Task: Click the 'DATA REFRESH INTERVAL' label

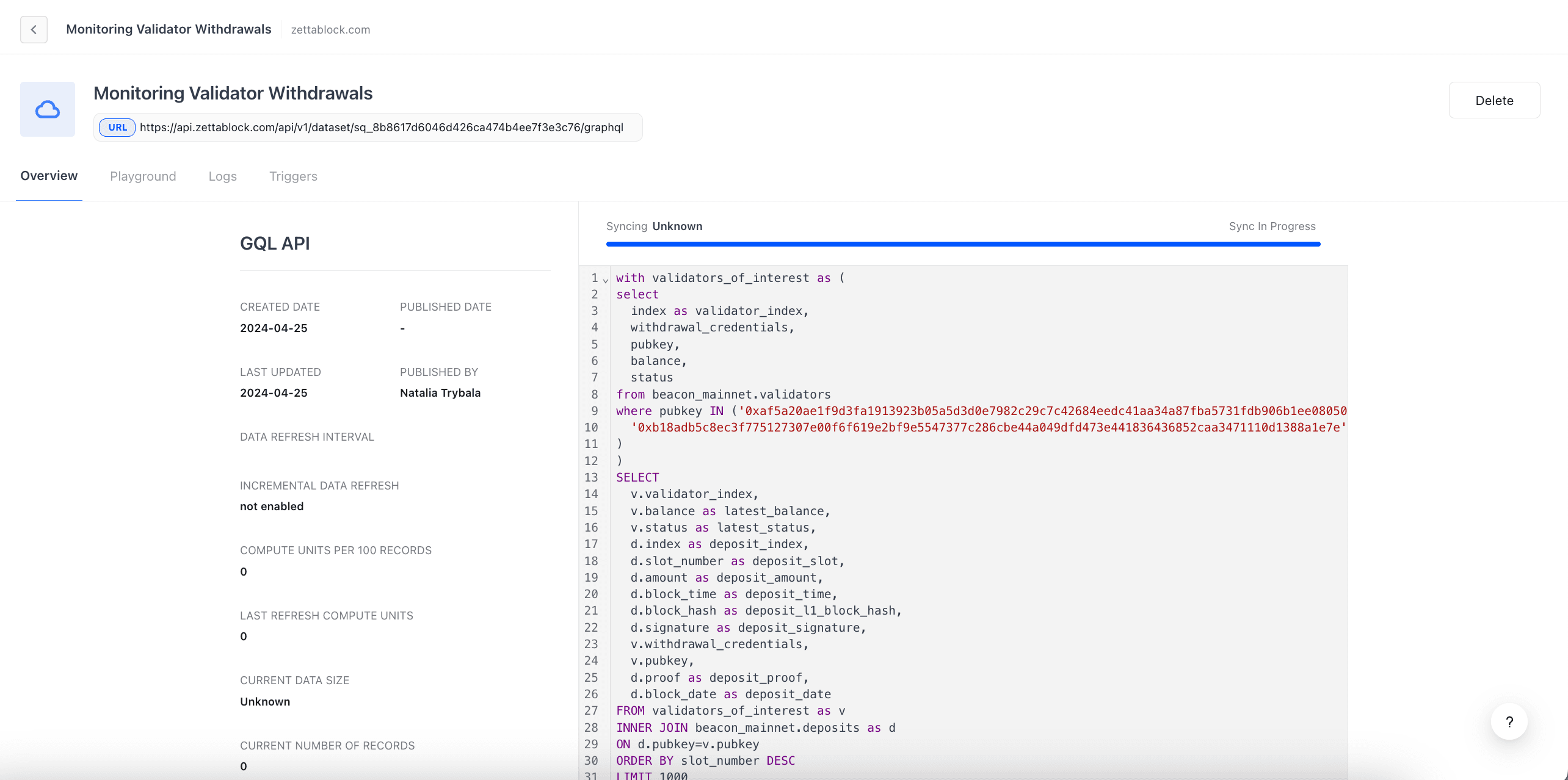Action: pyautogui.click(x=307, y=437)
